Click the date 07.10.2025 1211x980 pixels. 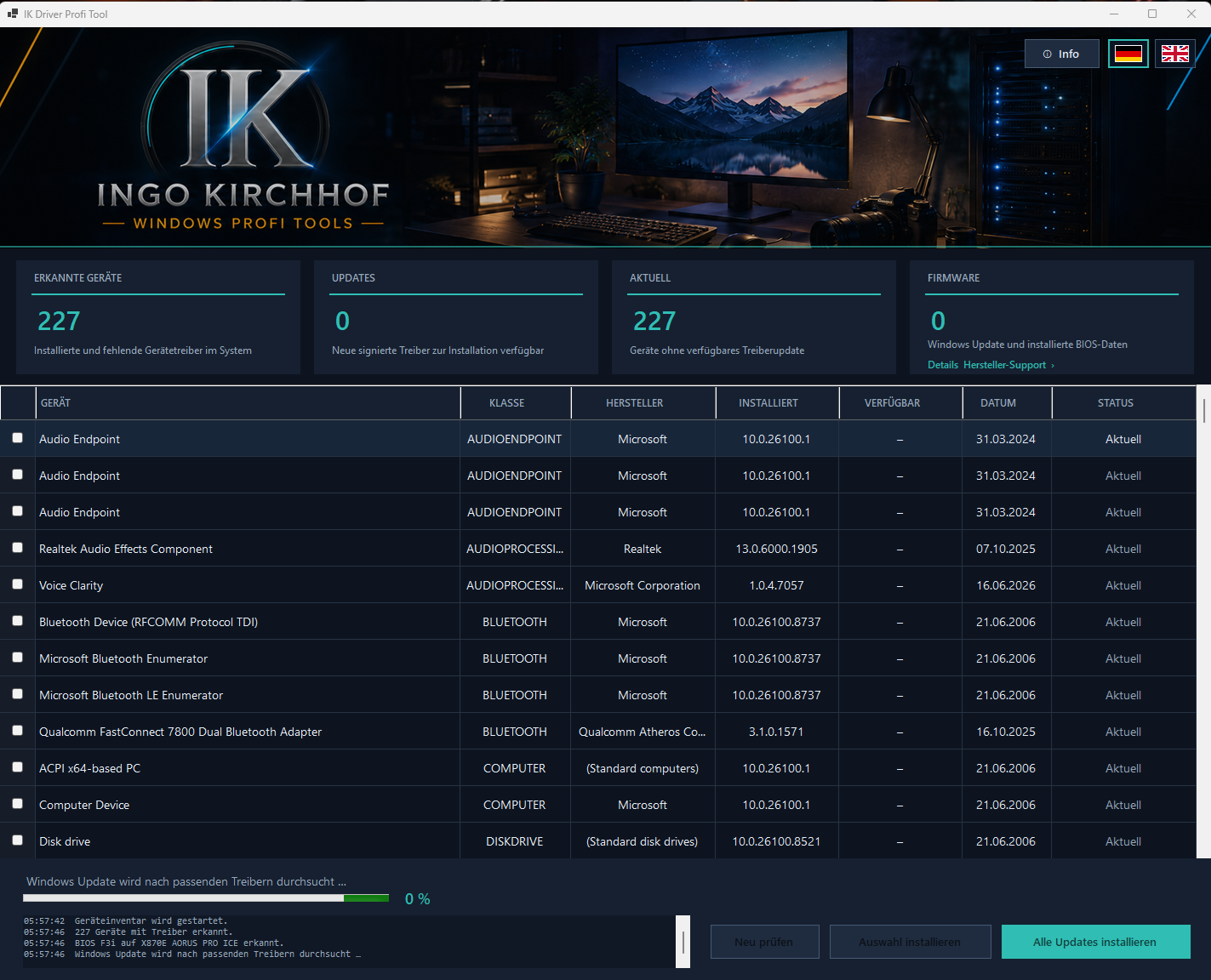click(x=1006, y=549)
